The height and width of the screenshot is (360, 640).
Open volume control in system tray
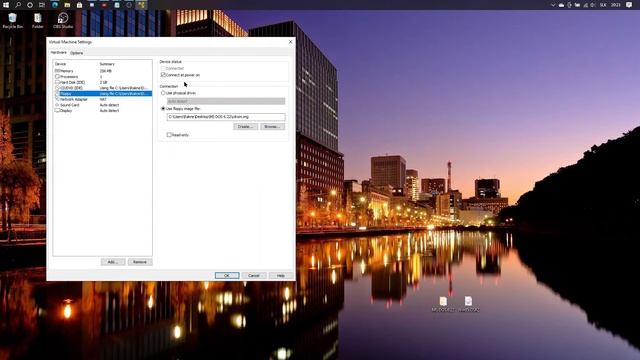593,5
